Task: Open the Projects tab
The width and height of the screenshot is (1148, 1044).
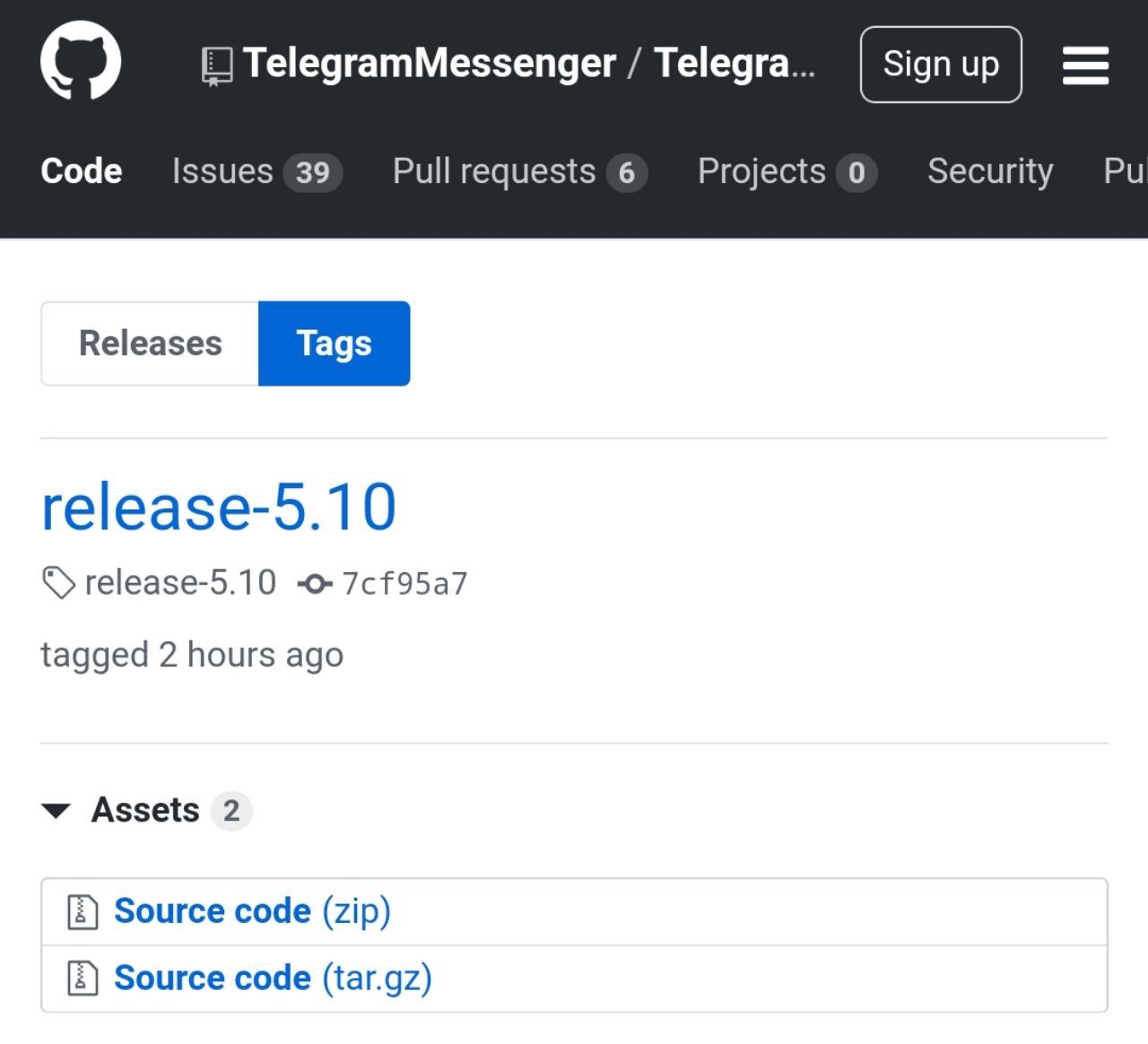Action: pyautogui.click(x=787, y=171)
